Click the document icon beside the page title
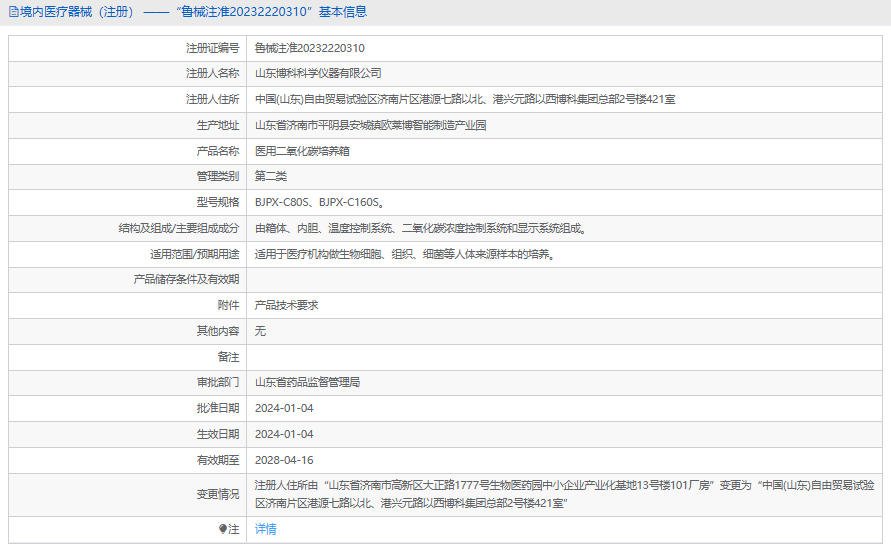The image size is (891, 551). click(x=14, y=12)
